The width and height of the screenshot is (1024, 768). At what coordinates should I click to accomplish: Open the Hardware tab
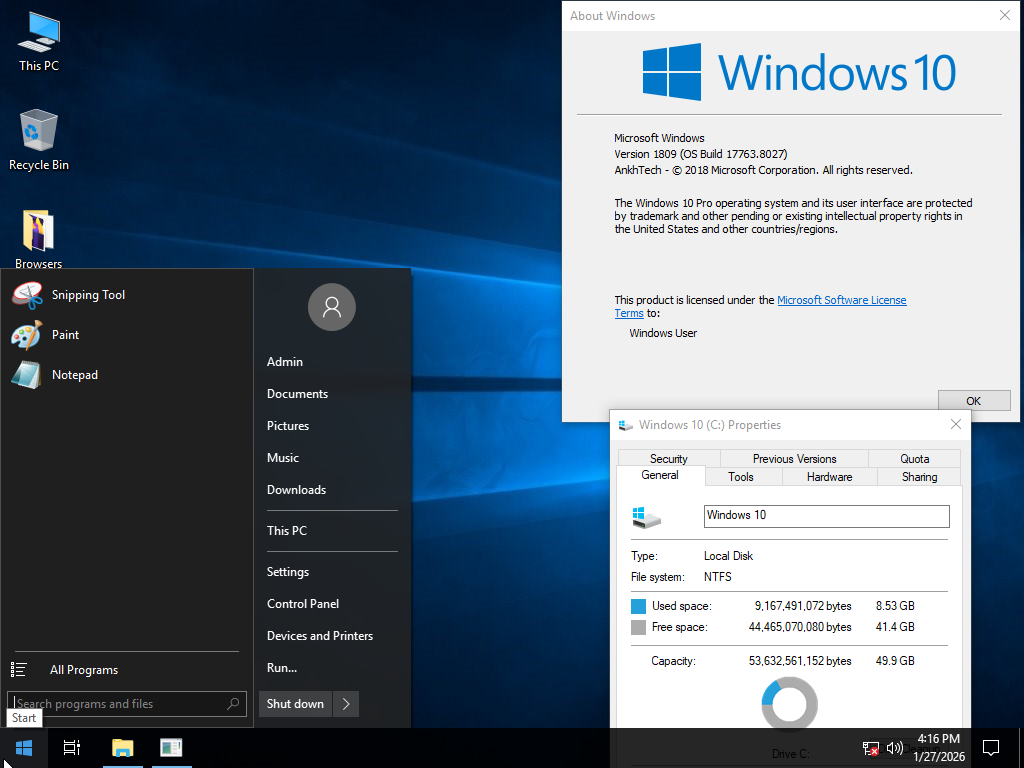(x=828, y=477)
